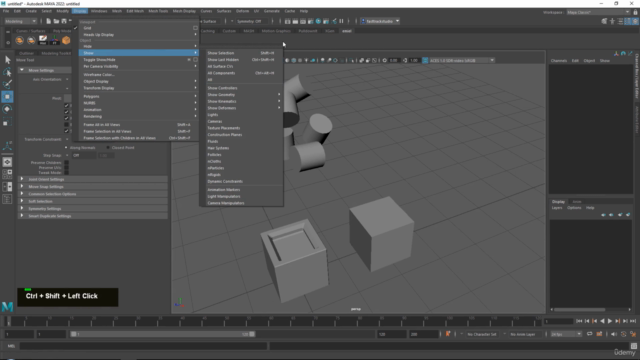This screenshot has height=360, width=640.
Task: Click the MEL command line input
Action: [x=143, y=346]
